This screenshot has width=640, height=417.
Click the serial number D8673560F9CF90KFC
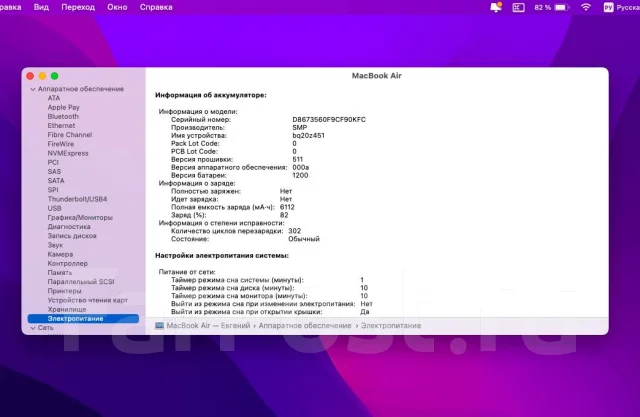pyautogui.click(x=329, y=120)
